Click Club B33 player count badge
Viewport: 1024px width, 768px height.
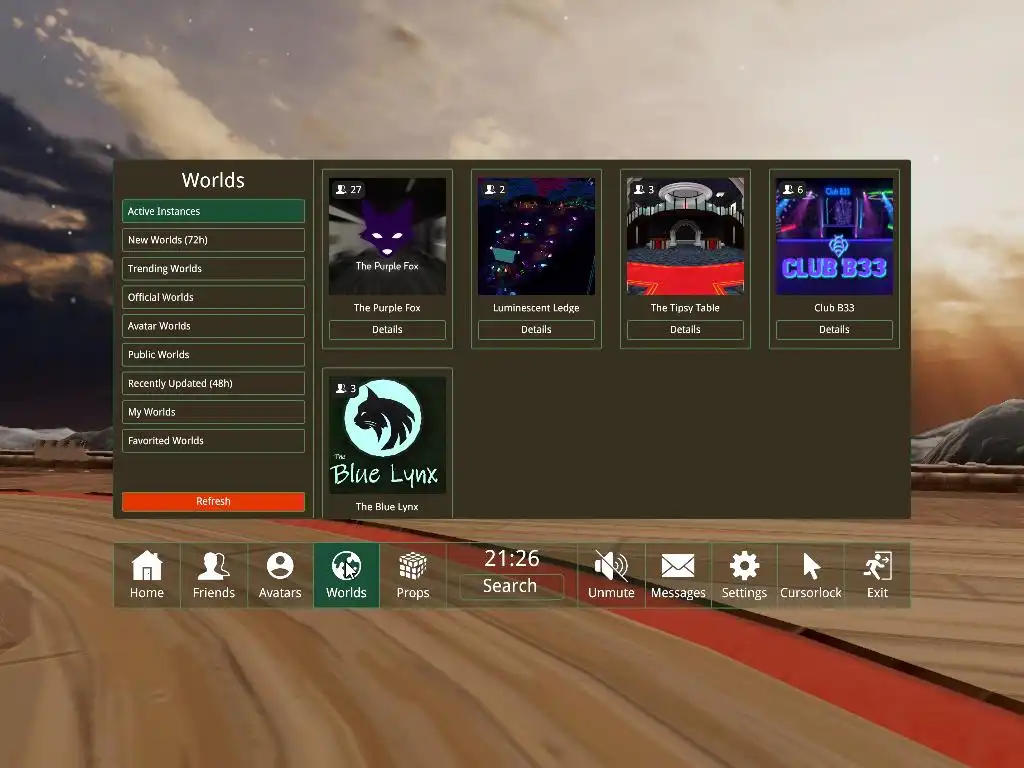[x=793, y=189]
